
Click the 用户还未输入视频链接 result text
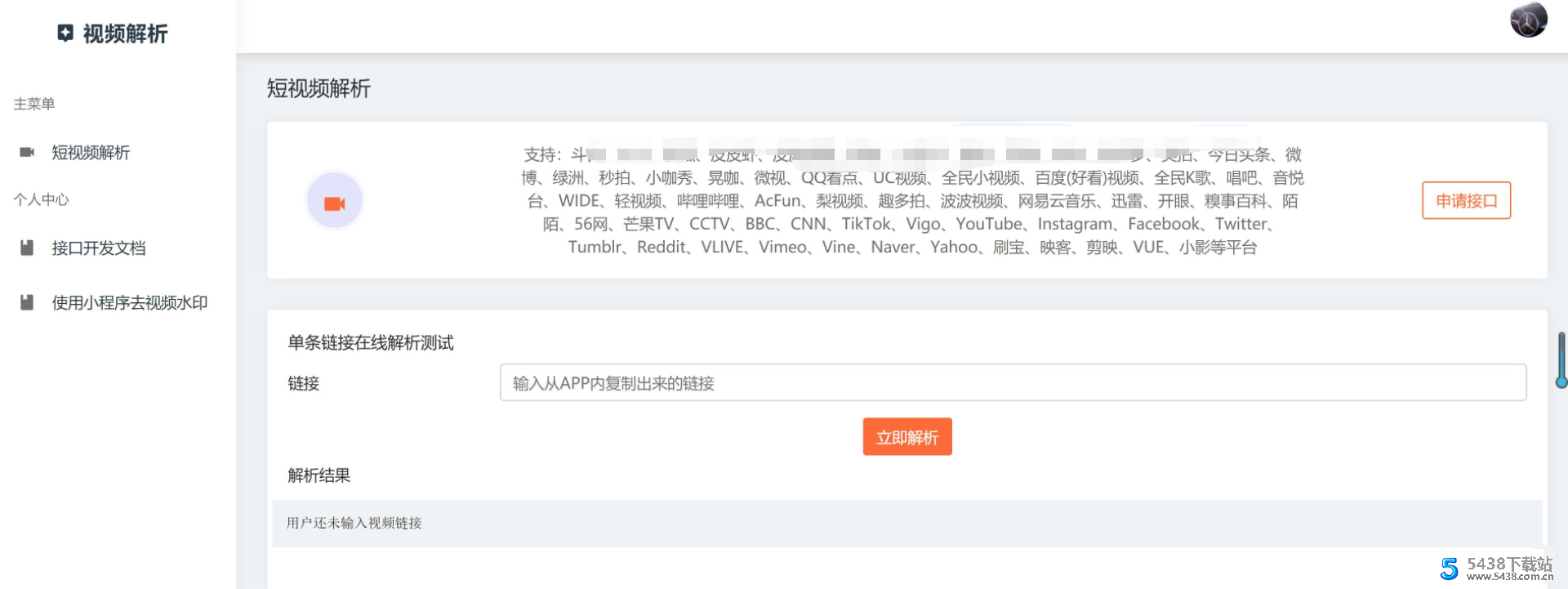(354, 523)
